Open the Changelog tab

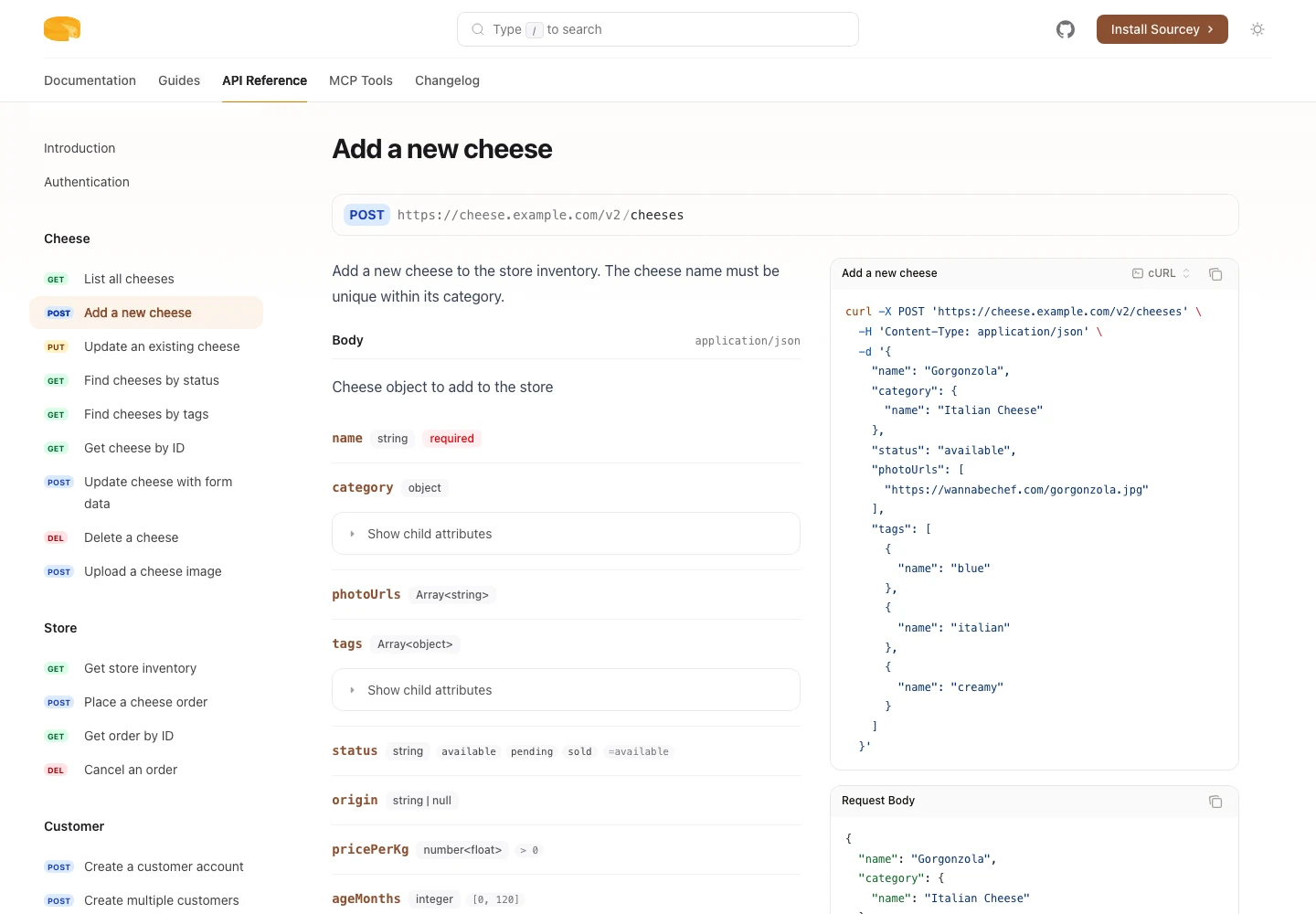[x=447, y=80]
